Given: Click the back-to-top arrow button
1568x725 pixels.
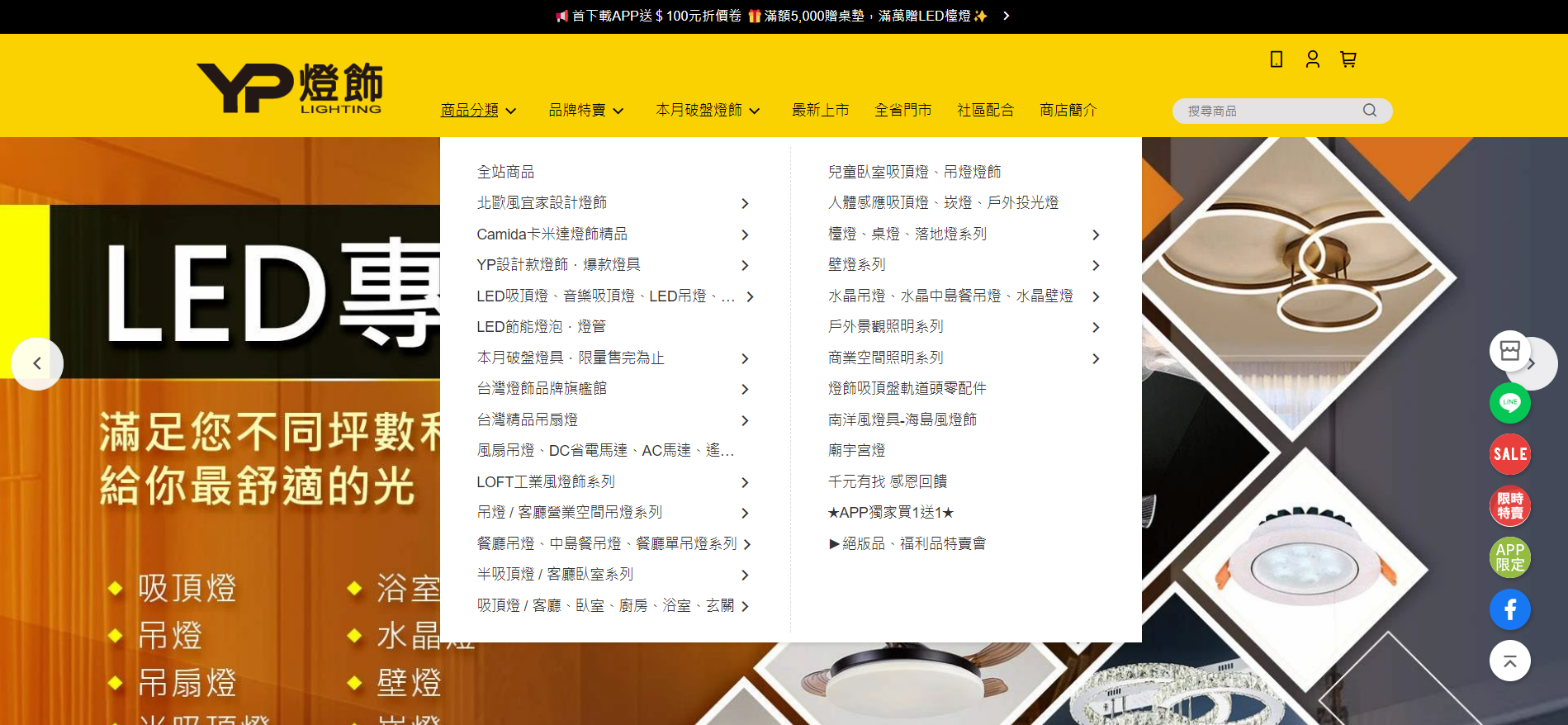Looking at the screenshot, I should [1510, 661].
